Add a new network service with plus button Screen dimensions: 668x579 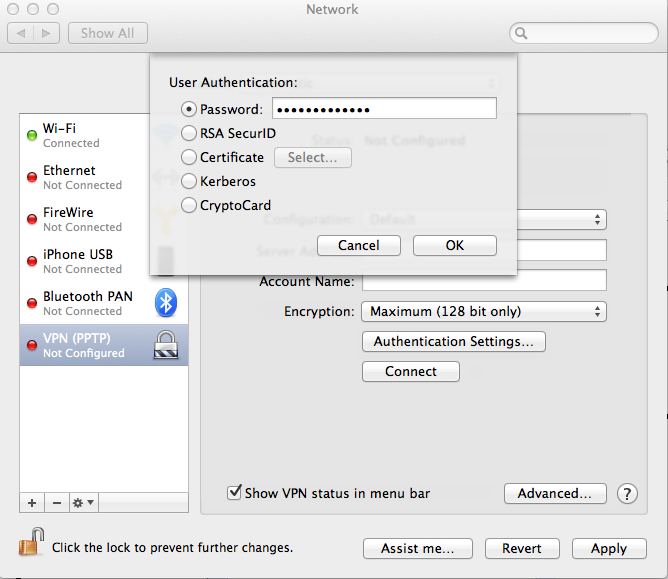click(32, 503)
